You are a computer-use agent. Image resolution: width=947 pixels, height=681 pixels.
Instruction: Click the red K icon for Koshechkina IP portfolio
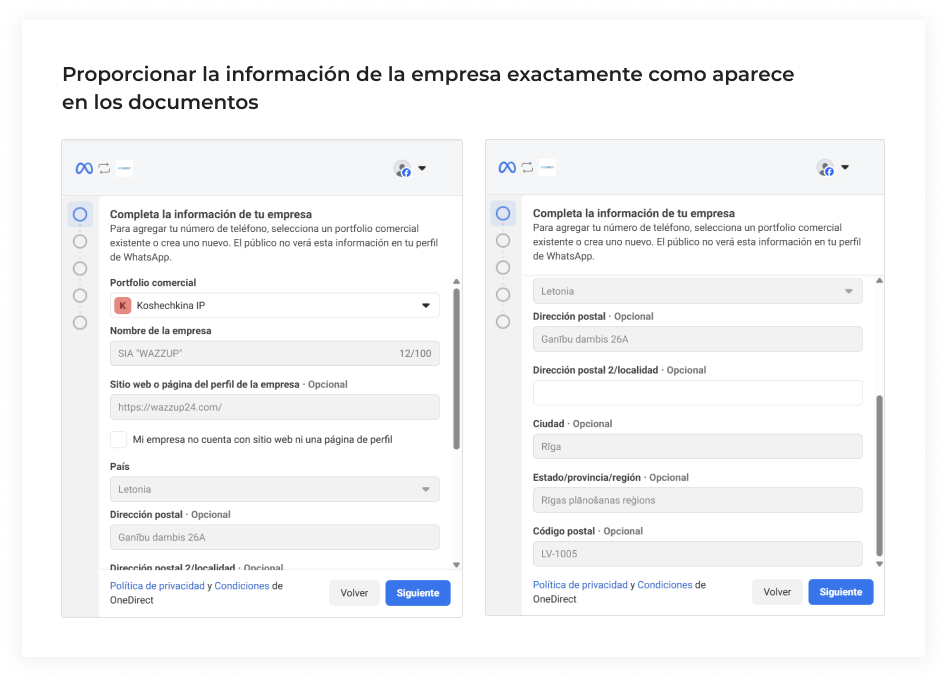point(122,305)
